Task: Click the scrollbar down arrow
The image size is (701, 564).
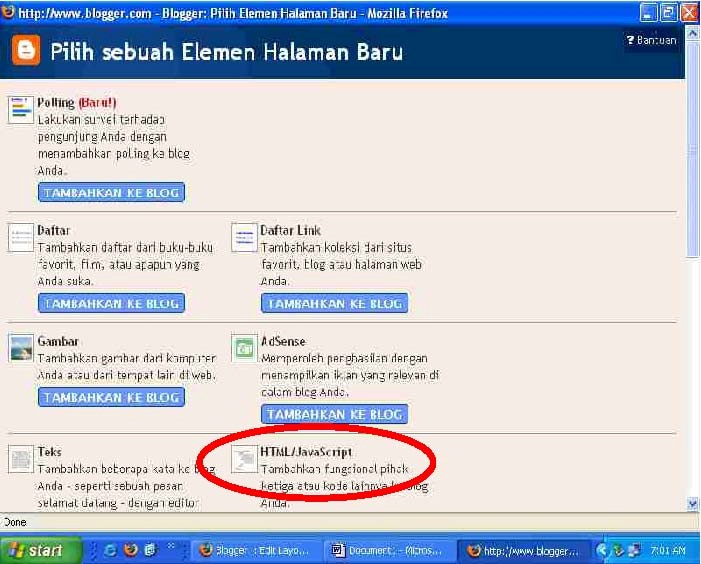Action: (693, 504)
